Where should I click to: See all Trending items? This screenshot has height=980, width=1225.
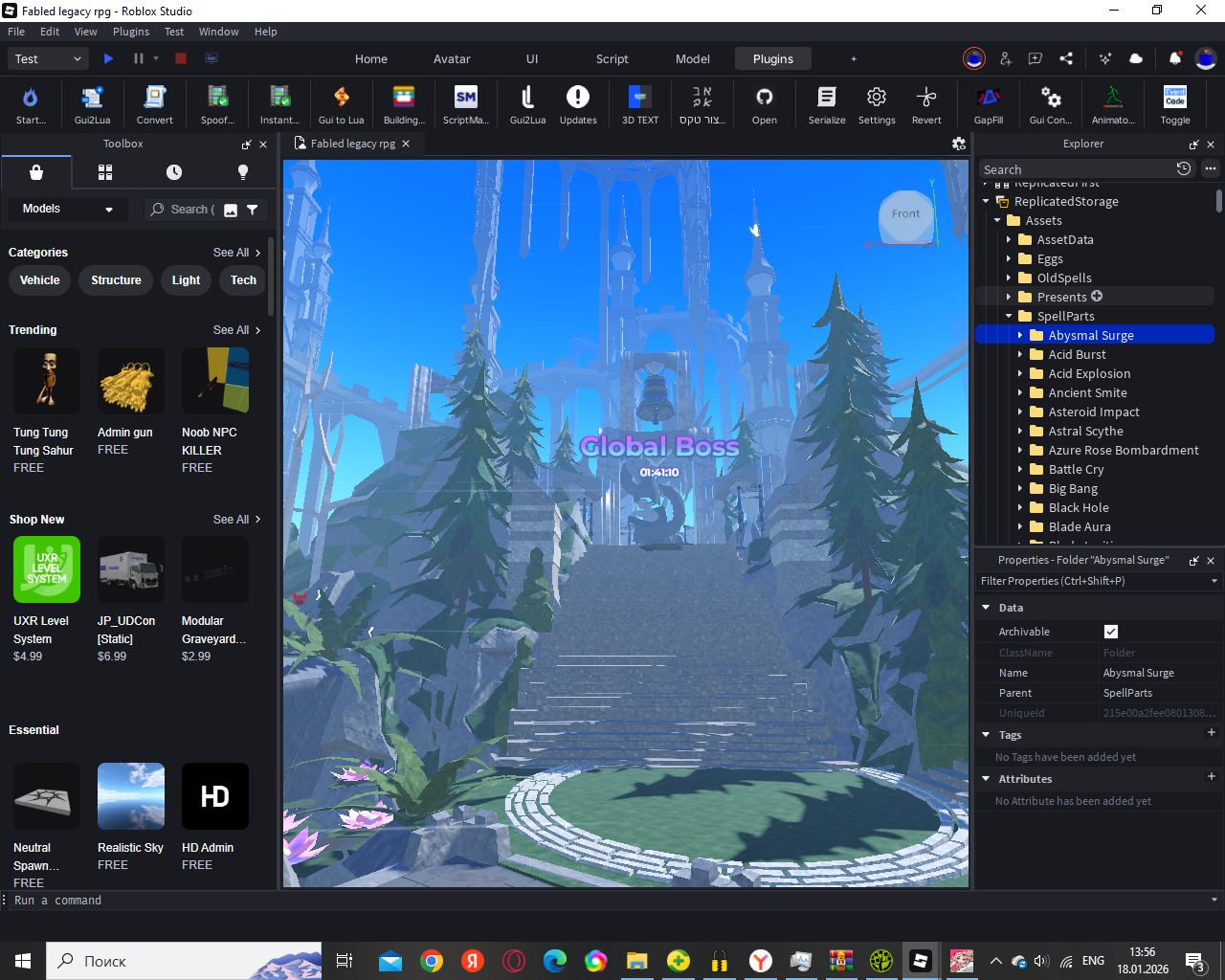tap(237, 330)
